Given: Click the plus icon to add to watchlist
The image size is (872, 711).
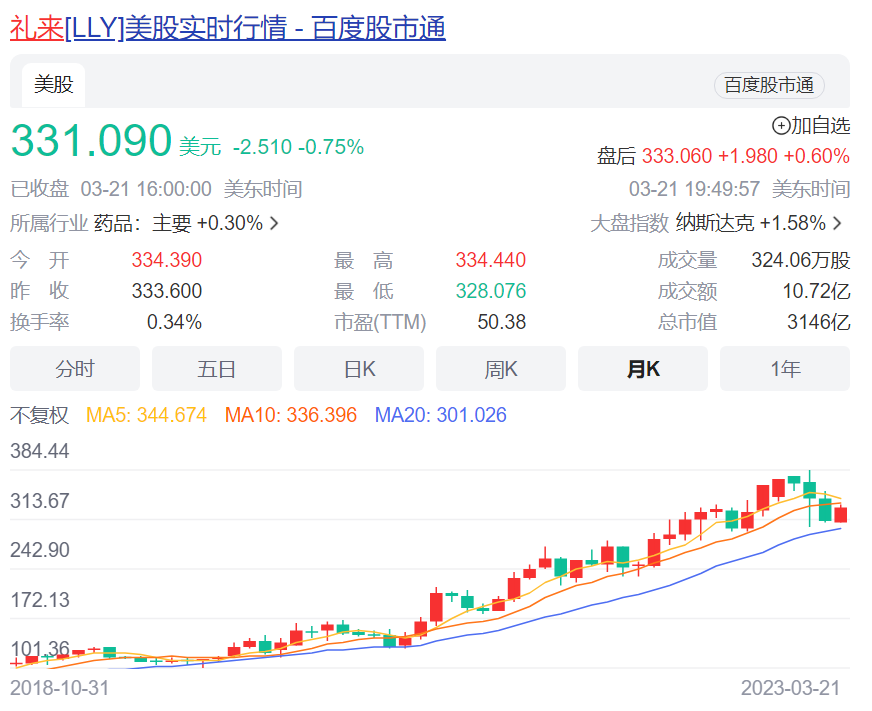Looking at the screenshot, I should (x=781, y=126).
